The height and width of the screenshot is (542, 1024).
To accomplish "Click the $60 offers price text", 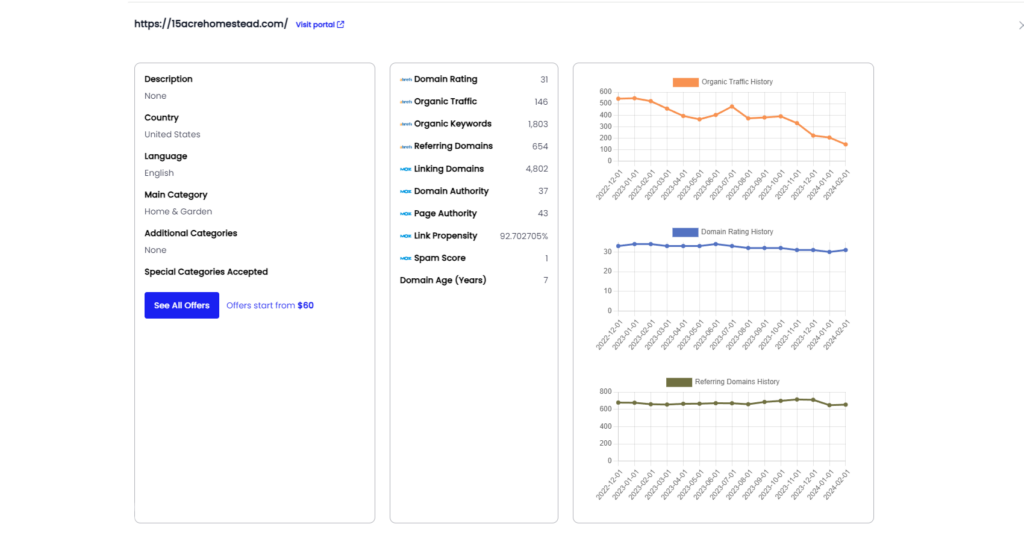I will coord(306,305).
